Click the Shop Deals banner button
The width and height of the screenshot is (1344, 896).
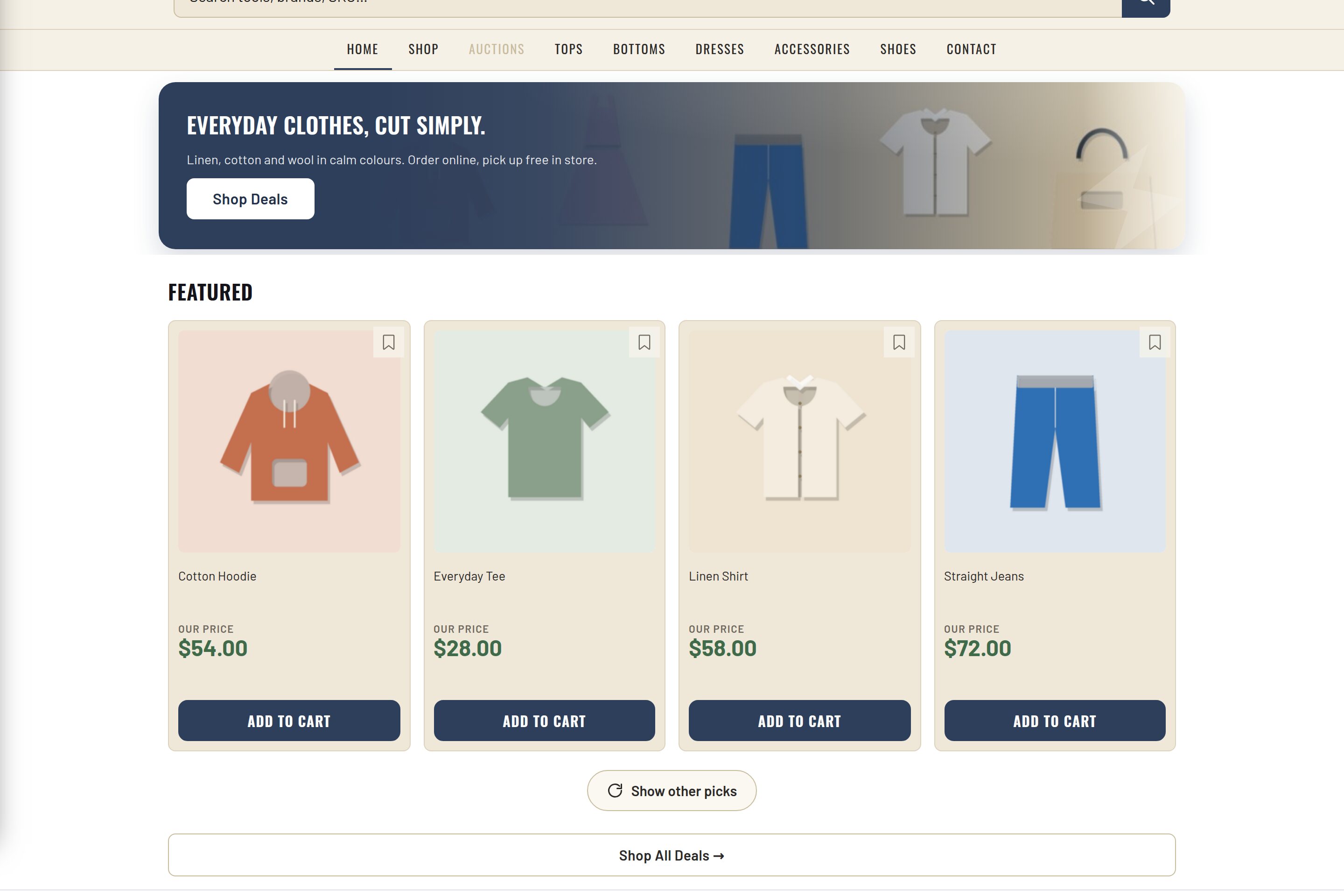(250, 199)
